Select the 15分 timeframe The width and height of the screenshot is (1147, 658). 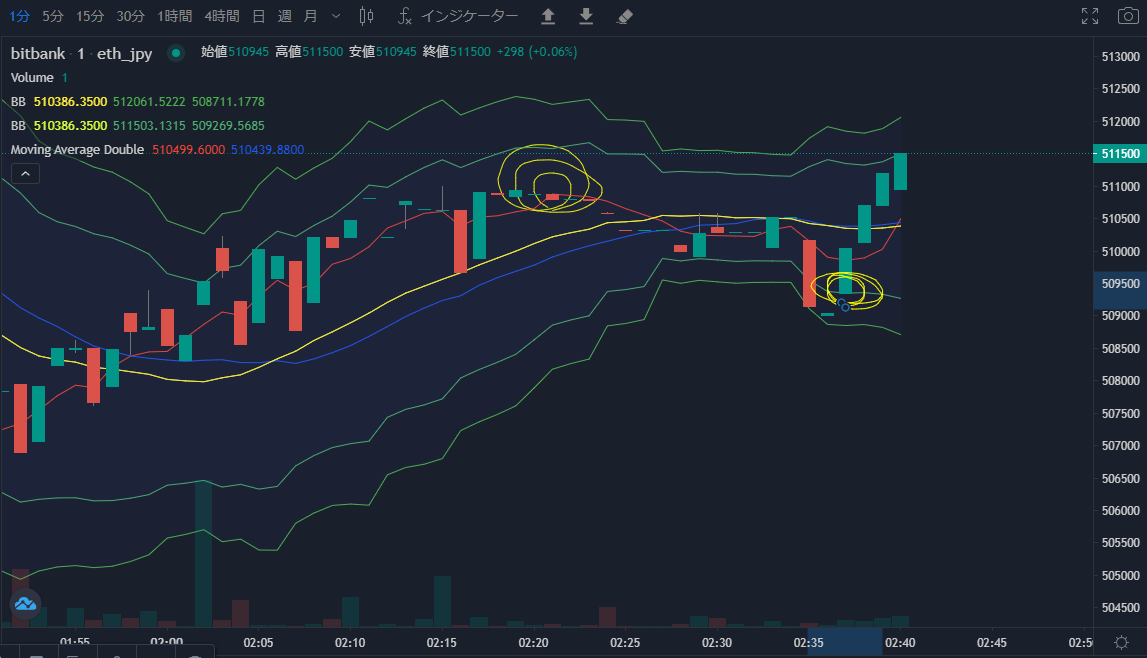(x=91, y=16)
